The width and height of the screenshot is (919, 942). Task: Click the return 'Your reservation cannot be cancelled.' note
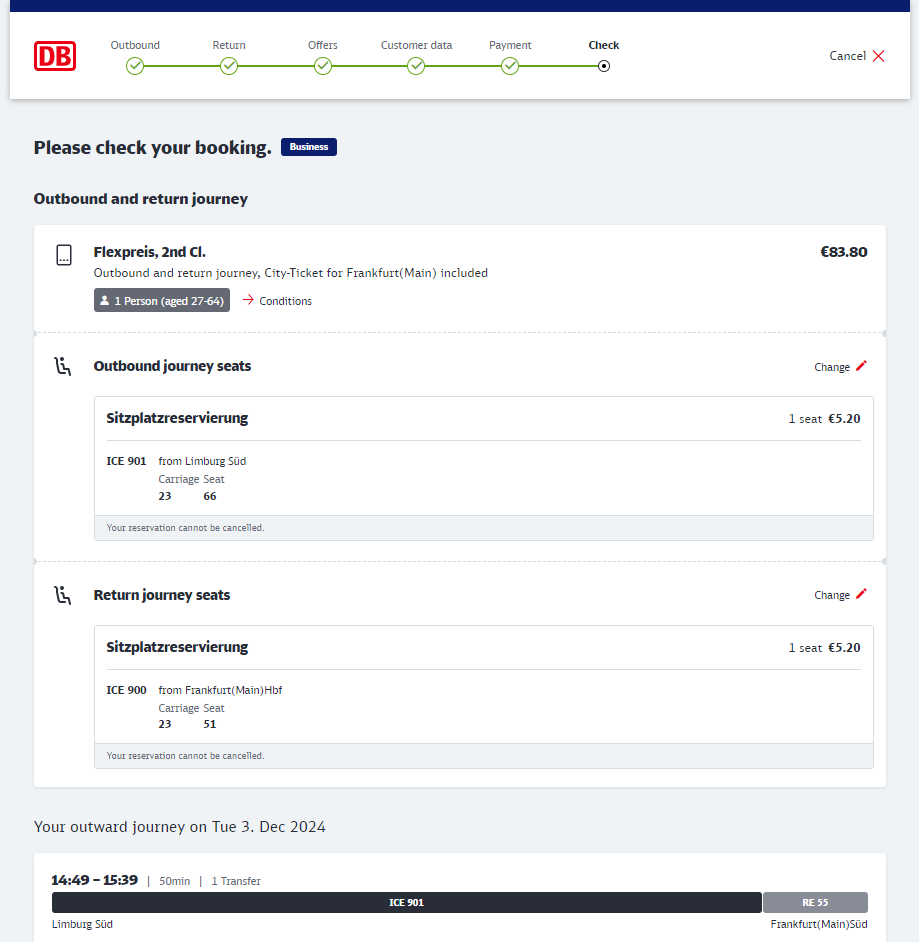tap(186, 756)
